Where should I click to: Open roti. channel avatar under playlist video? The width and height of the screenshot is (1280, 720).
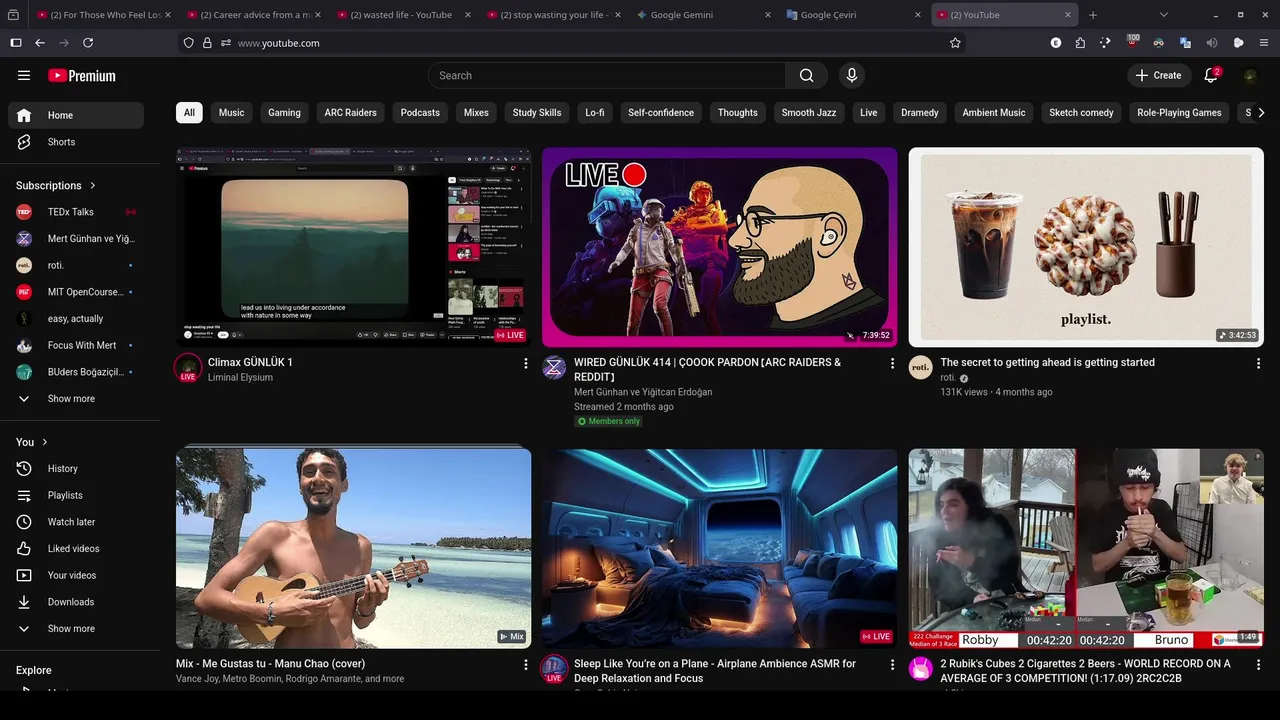click(920, 367)
